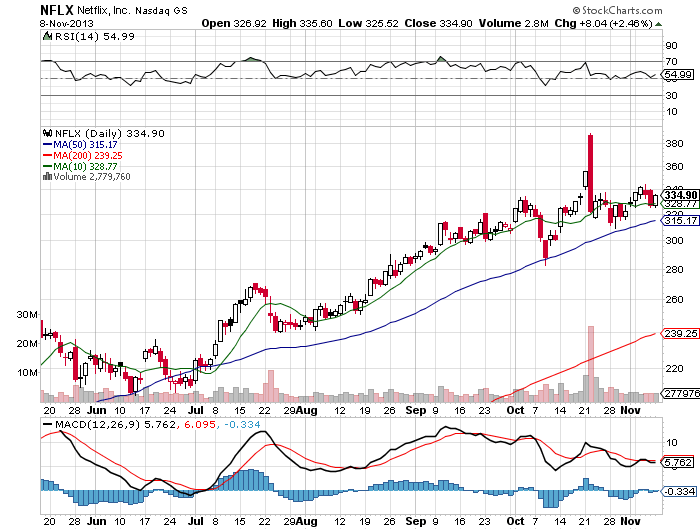Click the RSI 54.99 value tag on axis

678,75
